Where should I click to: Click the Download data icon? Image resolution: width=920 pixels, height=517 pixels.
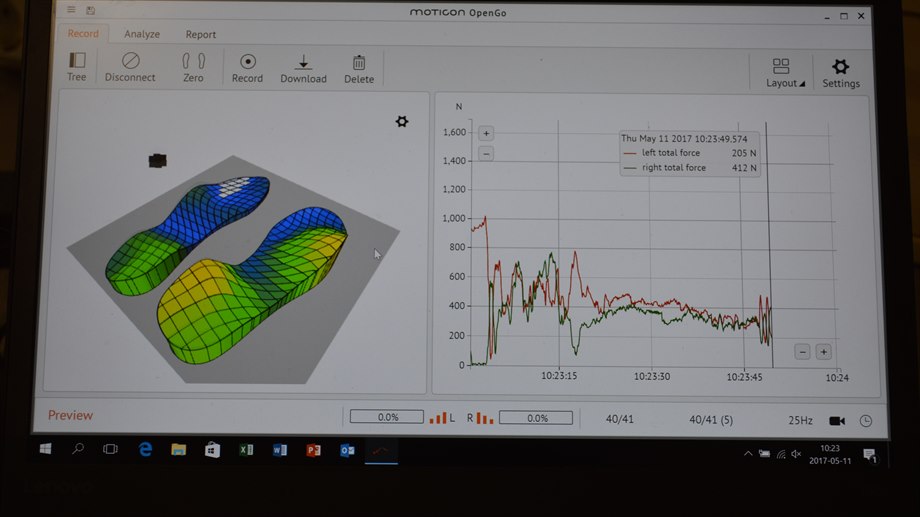tap(303, 62)
